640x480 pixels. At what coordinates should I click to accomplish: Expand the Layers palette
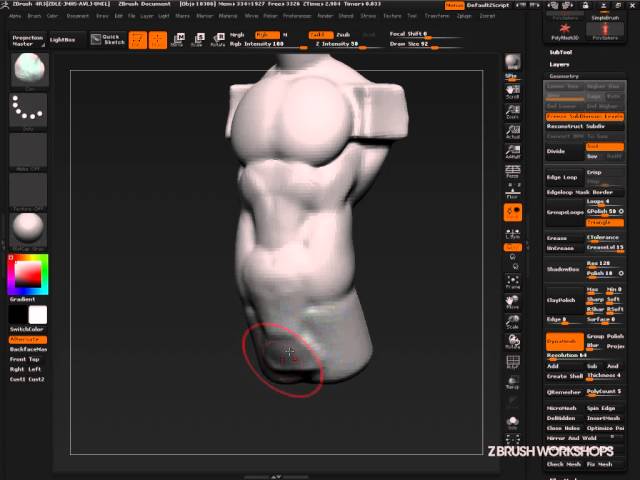pyautogui.click(x=559, y=64)
